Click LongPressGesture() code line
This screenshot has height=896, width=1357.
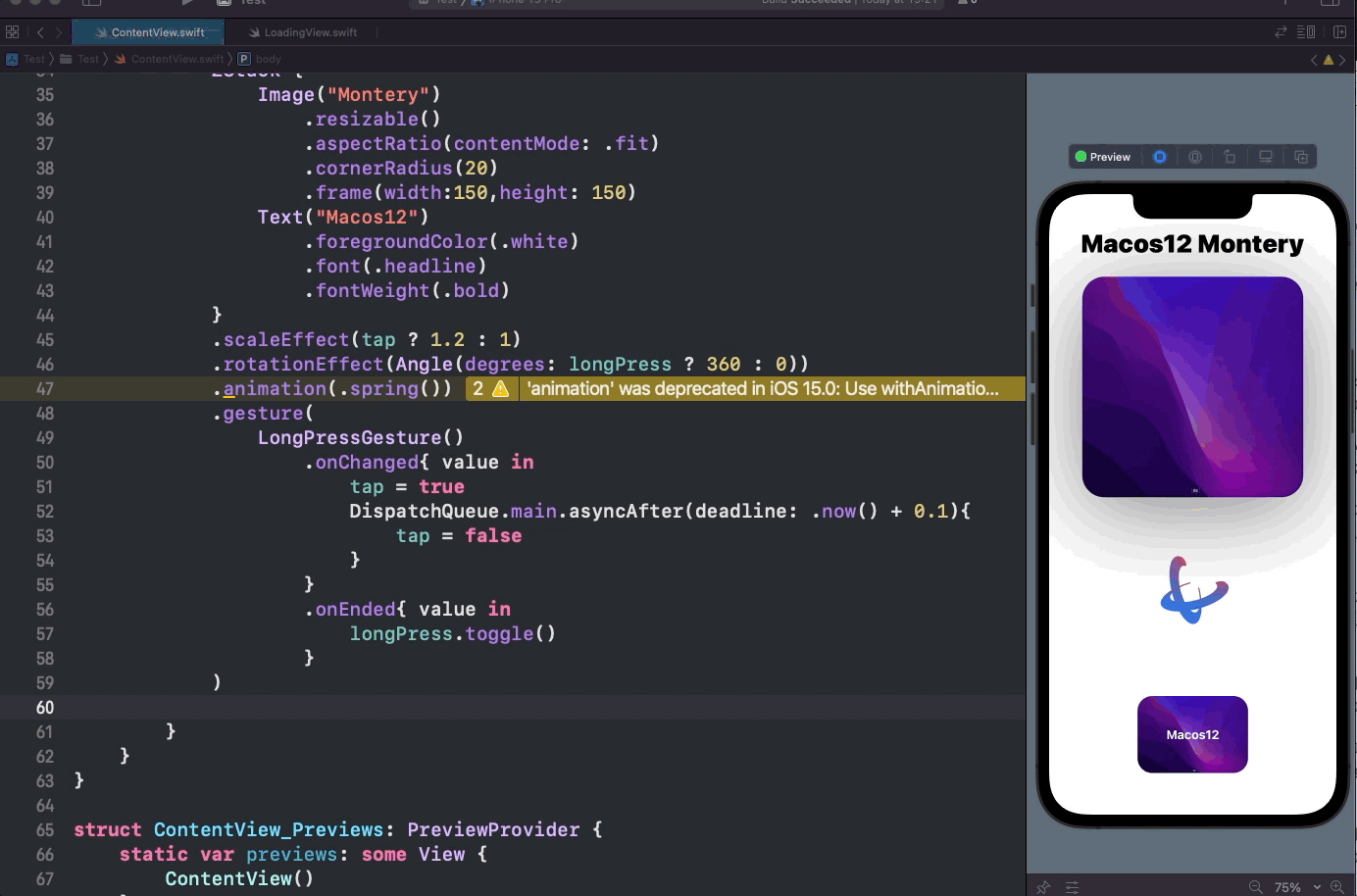[361, 438]
